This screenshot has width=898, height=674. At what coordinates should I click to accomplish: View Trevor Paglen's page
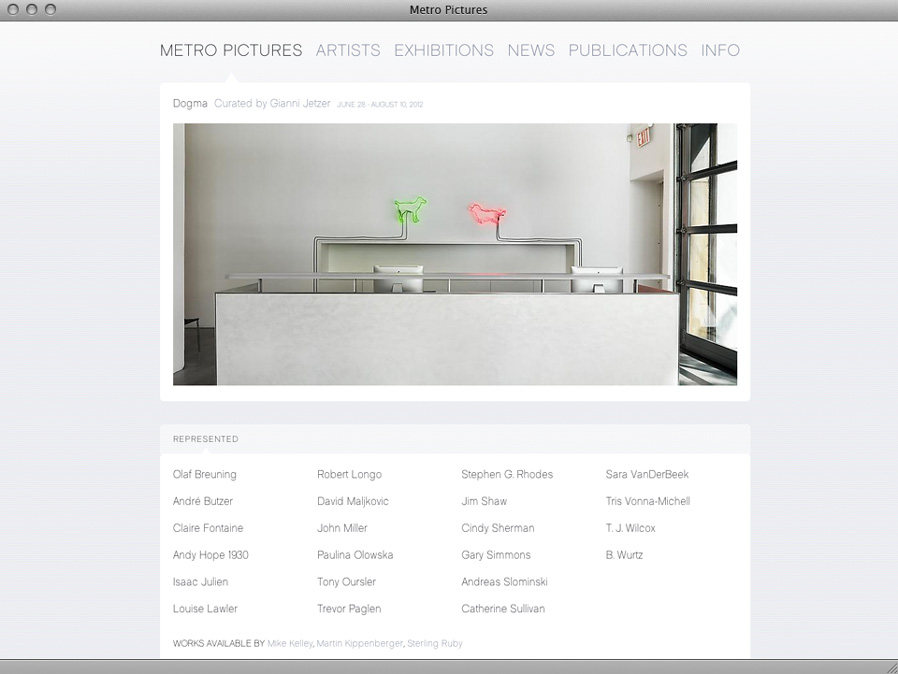pos(349,609)
